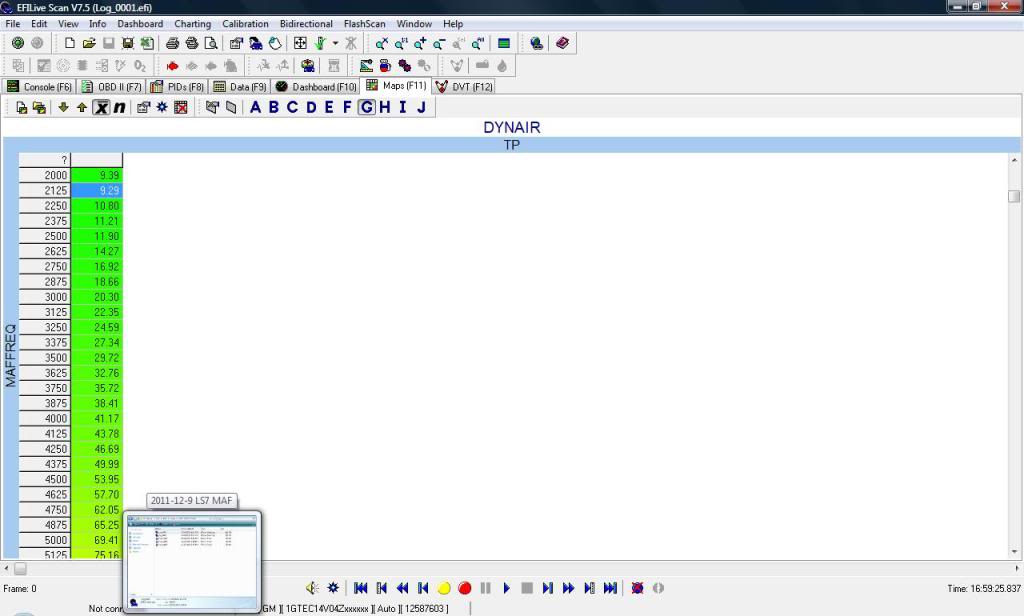This screenshot has height=616, width=1024.
Task: Export to Excel icon in toolbar
Action: tap(148, 43)
